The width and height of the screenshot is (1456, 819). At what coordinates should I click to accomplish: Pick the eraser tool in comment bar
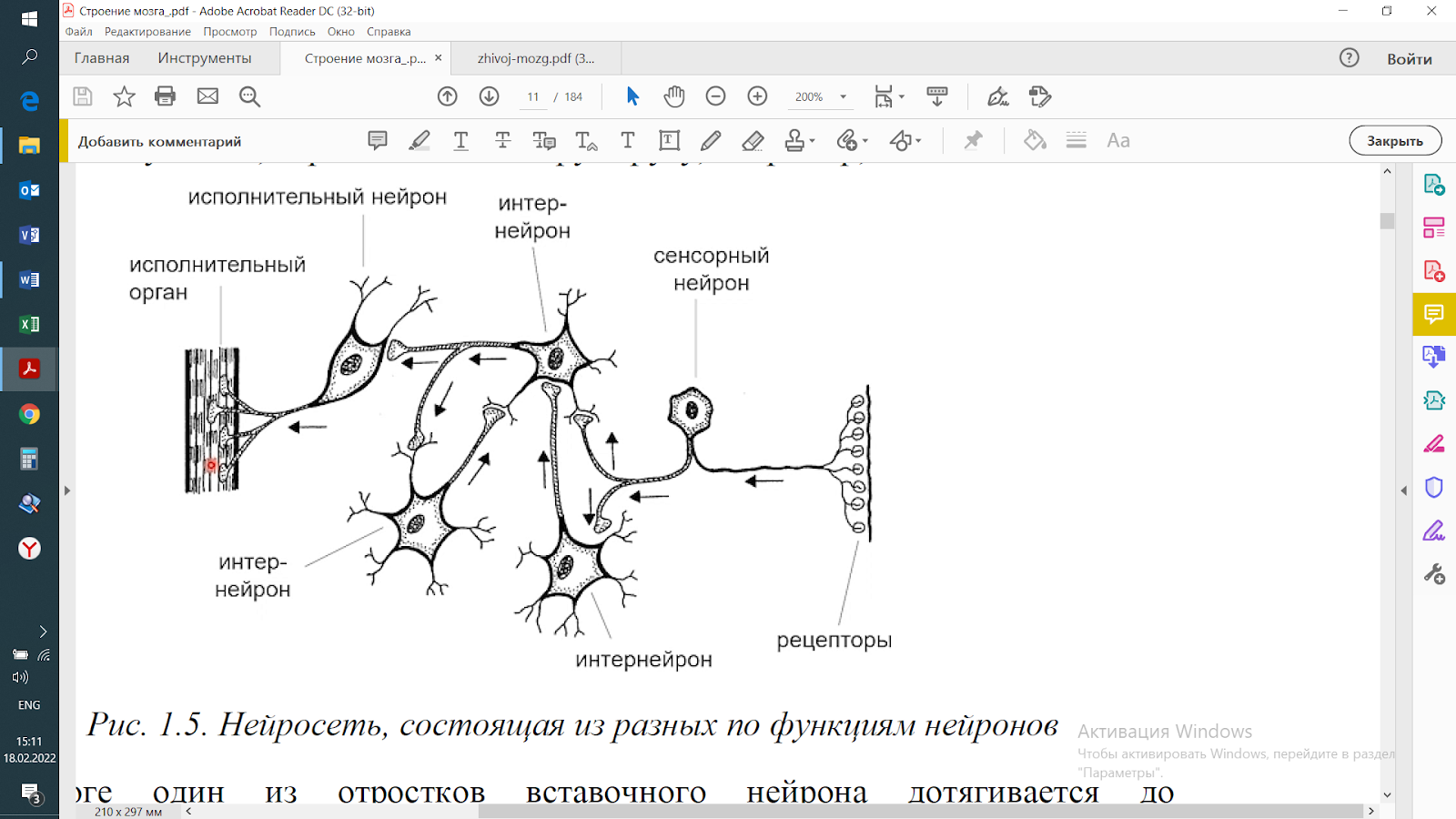(x=753, y=141)
